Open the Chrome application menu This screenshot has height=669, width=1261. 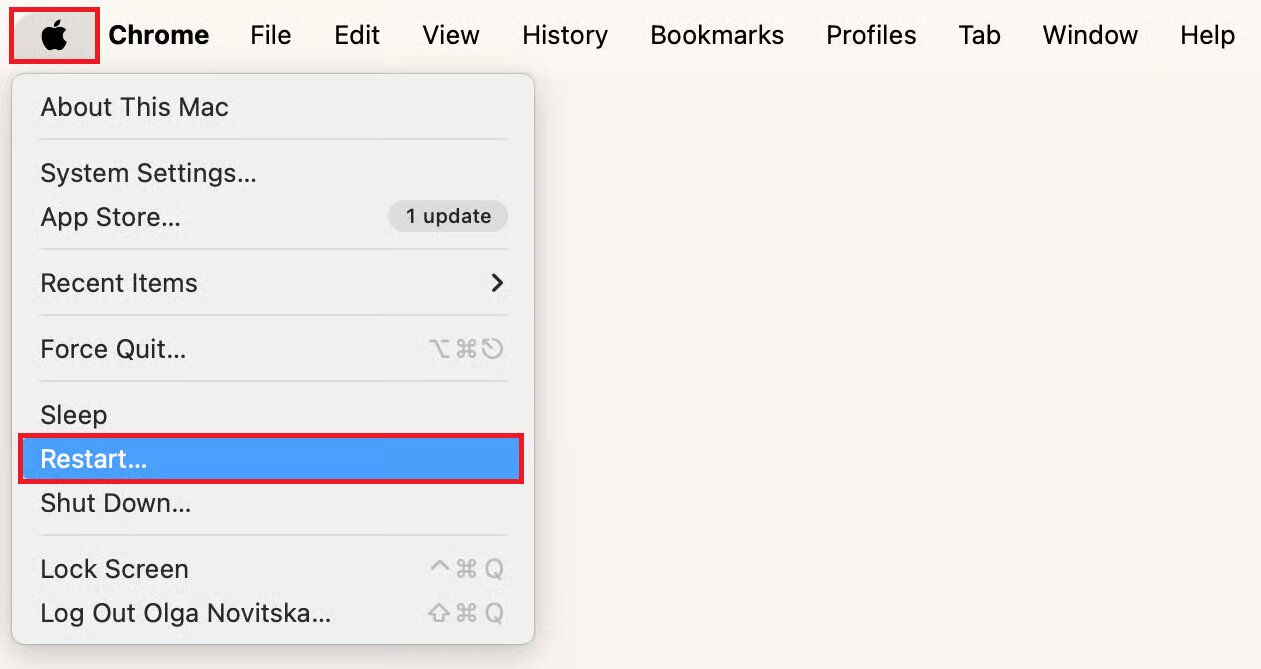[159, 35]
